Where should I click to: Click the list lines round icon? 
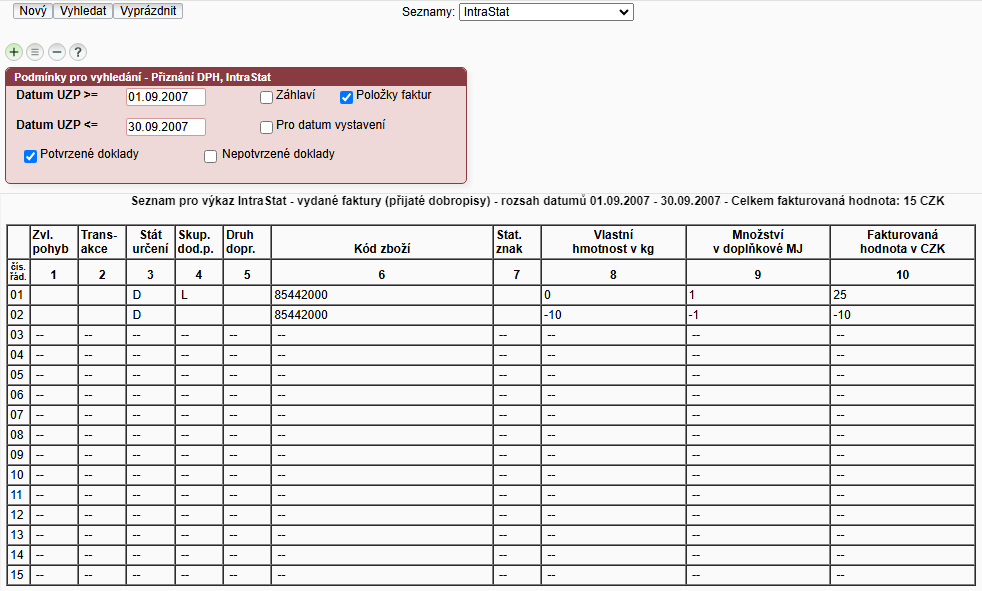pyautogui.click(x=35, y=51)
